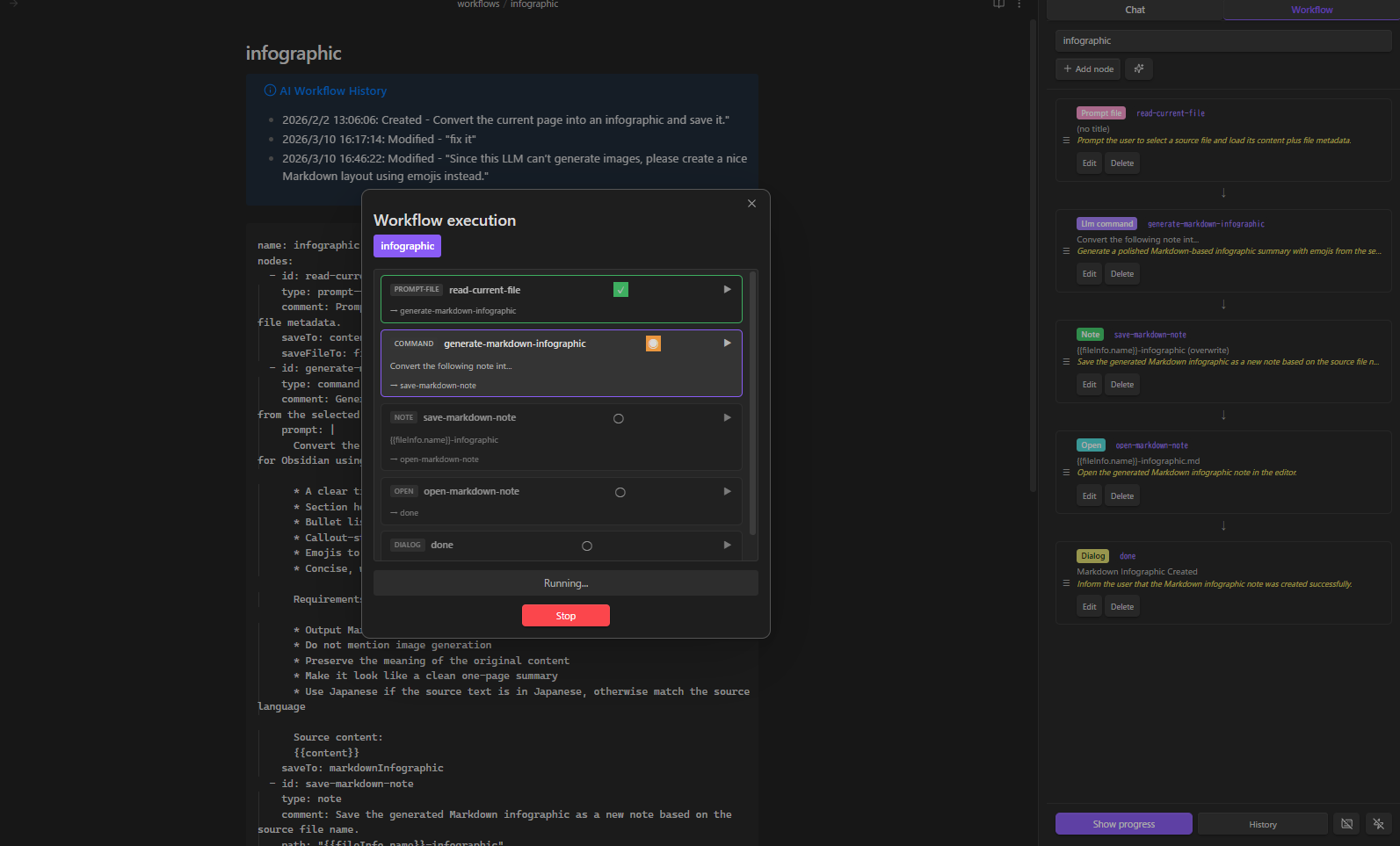The image size is (1400, 846).
Task: Click the save-markdown-note node id in sidebar
Action: [x=1150, y=335]
